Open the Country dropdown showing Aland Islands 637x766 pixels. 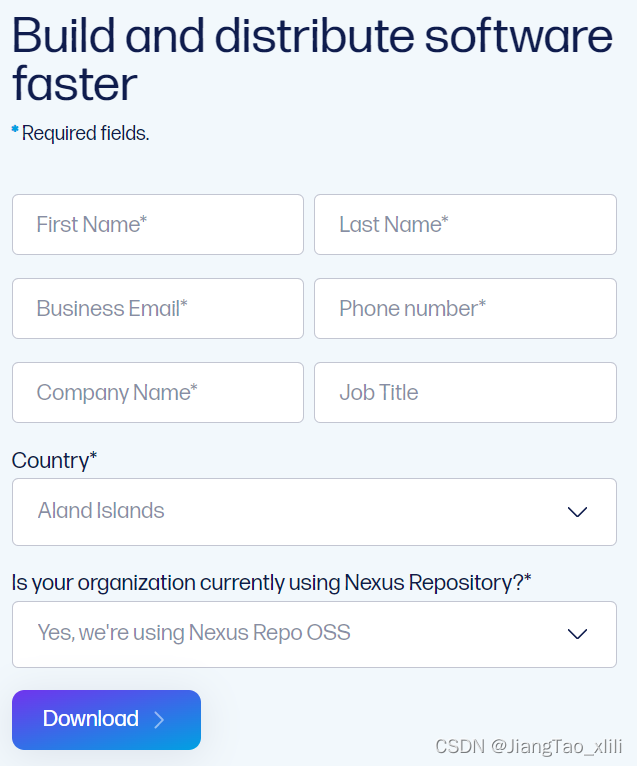[x=314, y=512]
